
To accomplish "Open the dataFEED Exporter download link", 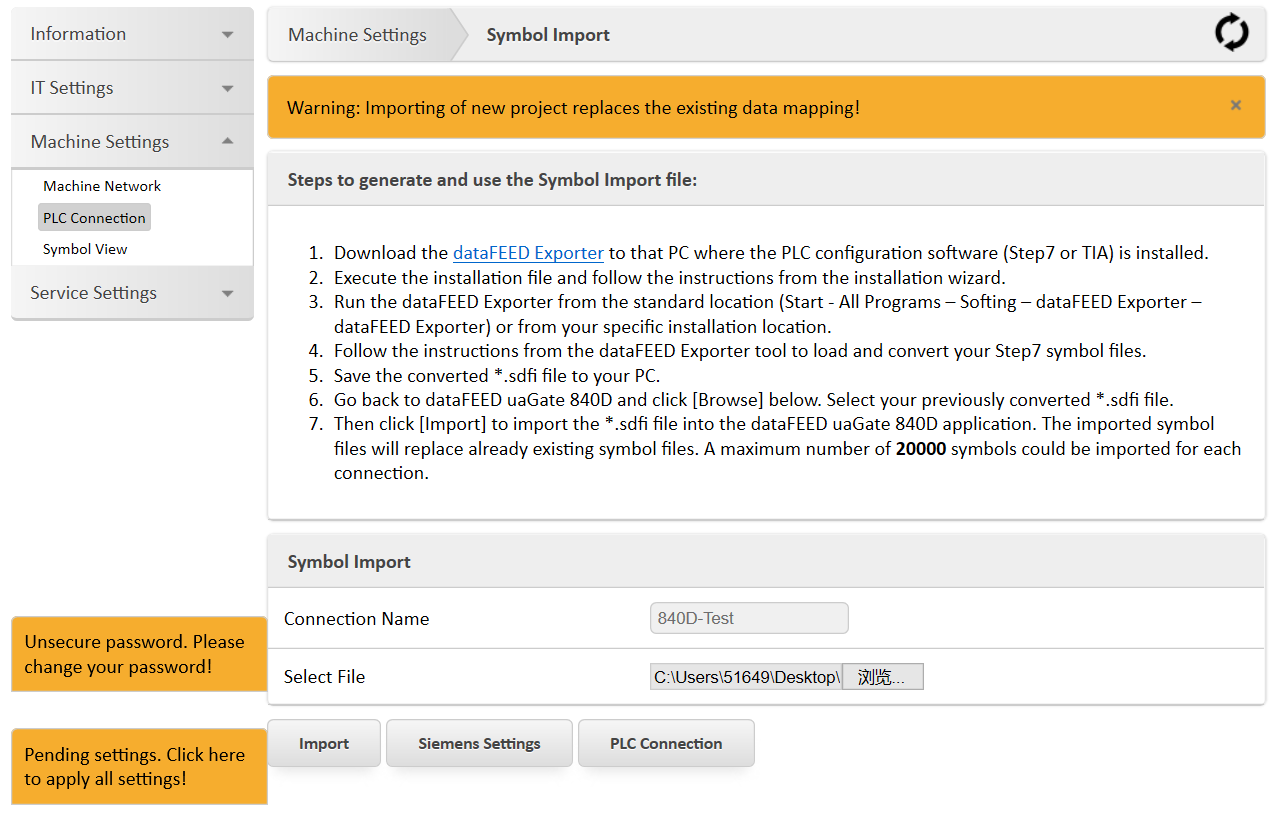I will click(528, 253).
